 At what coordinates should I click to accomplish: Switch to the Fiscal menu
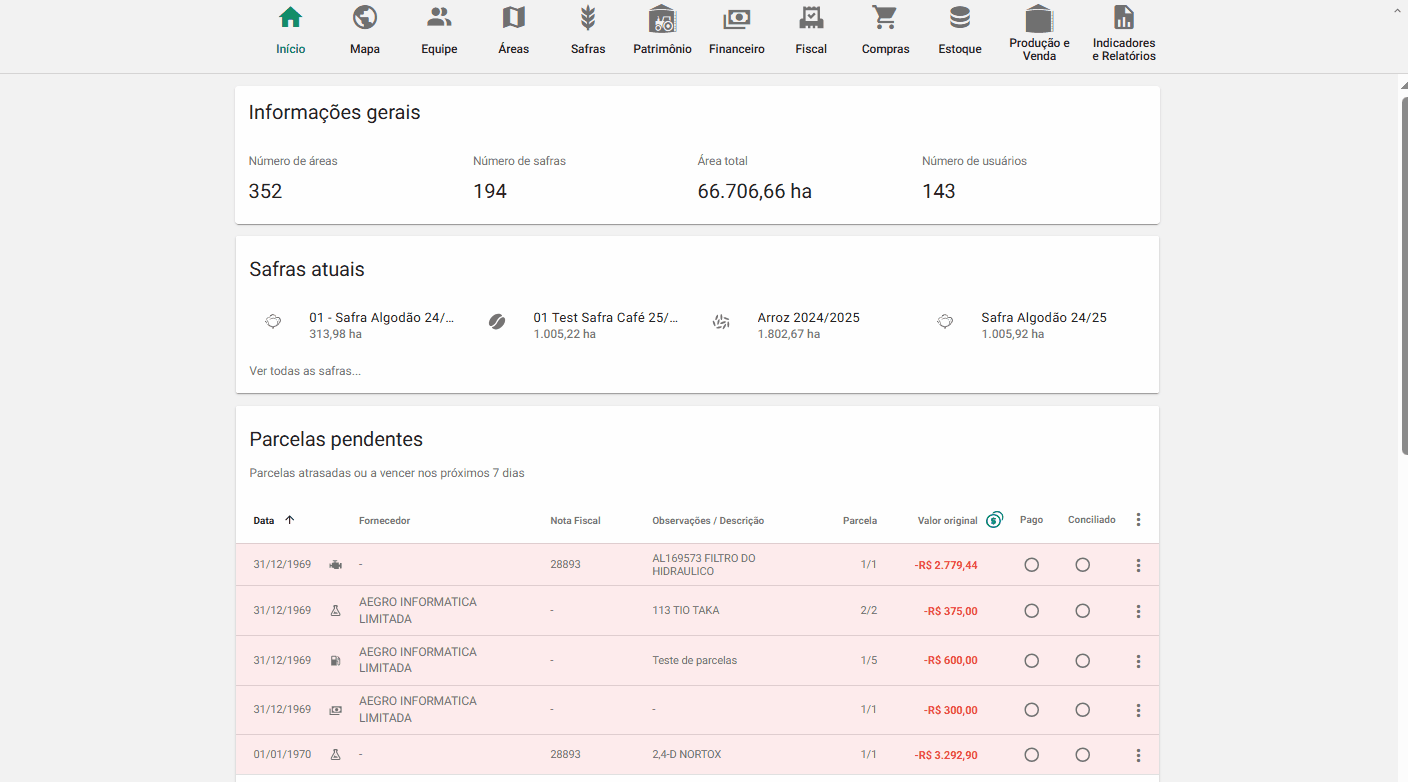point(811,30)
